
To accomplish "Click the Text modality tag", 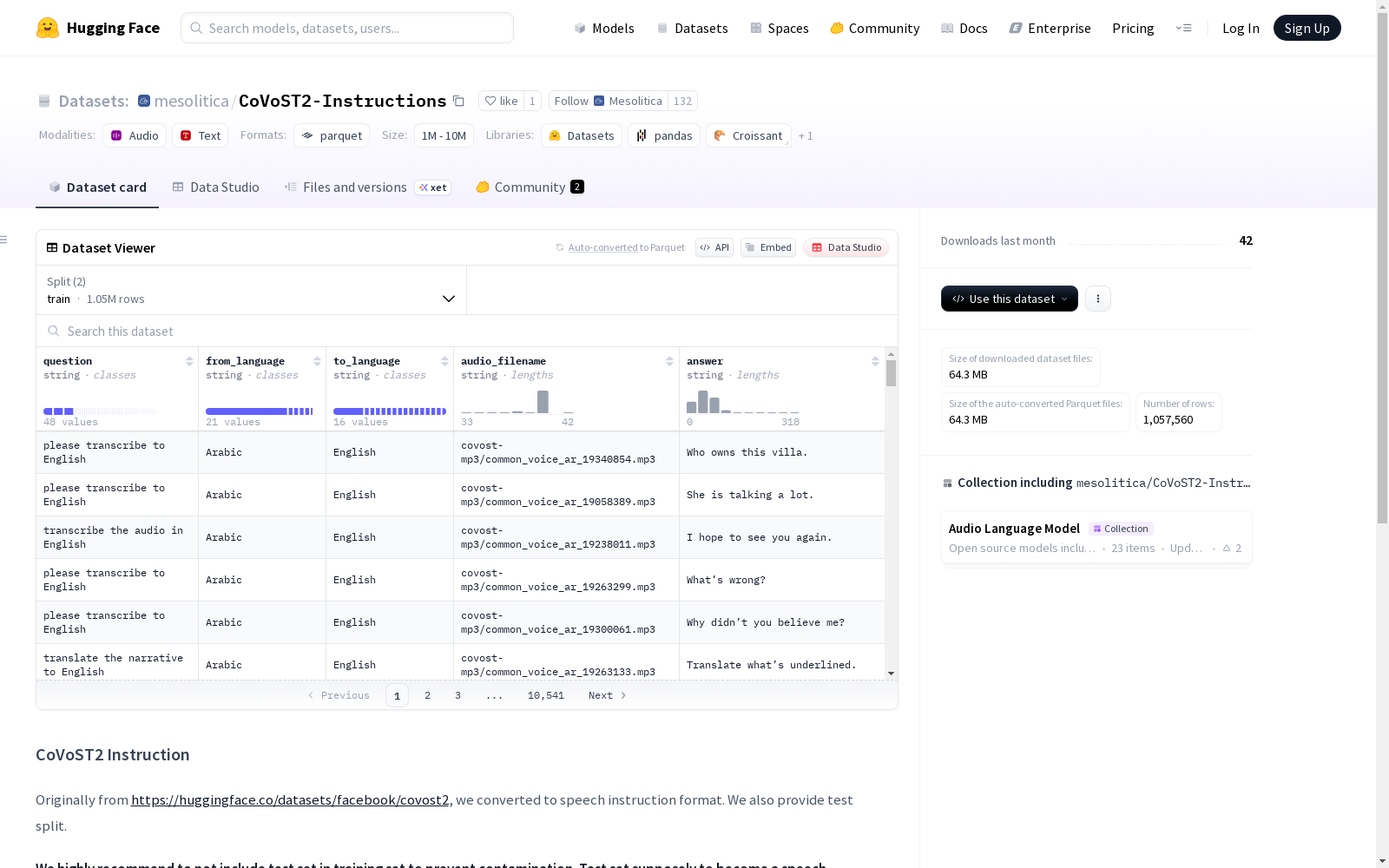I will click(201, 135).
